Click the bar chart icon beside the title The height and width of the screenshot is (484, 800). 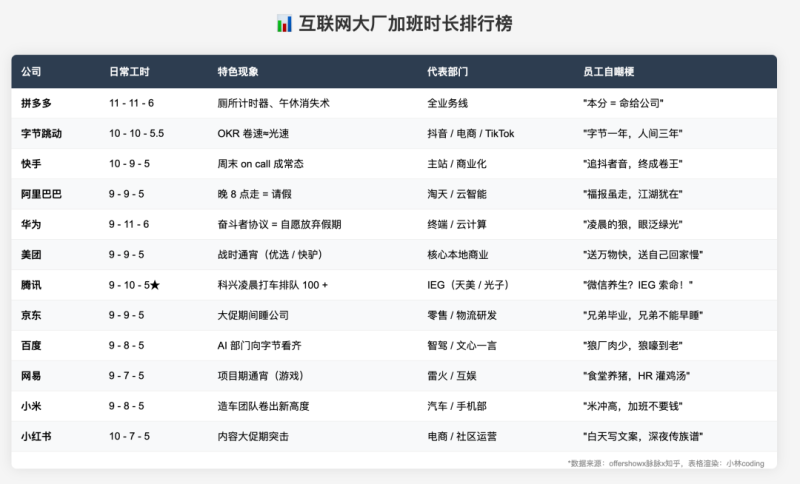pyautogui.click(x=284, y=23)
